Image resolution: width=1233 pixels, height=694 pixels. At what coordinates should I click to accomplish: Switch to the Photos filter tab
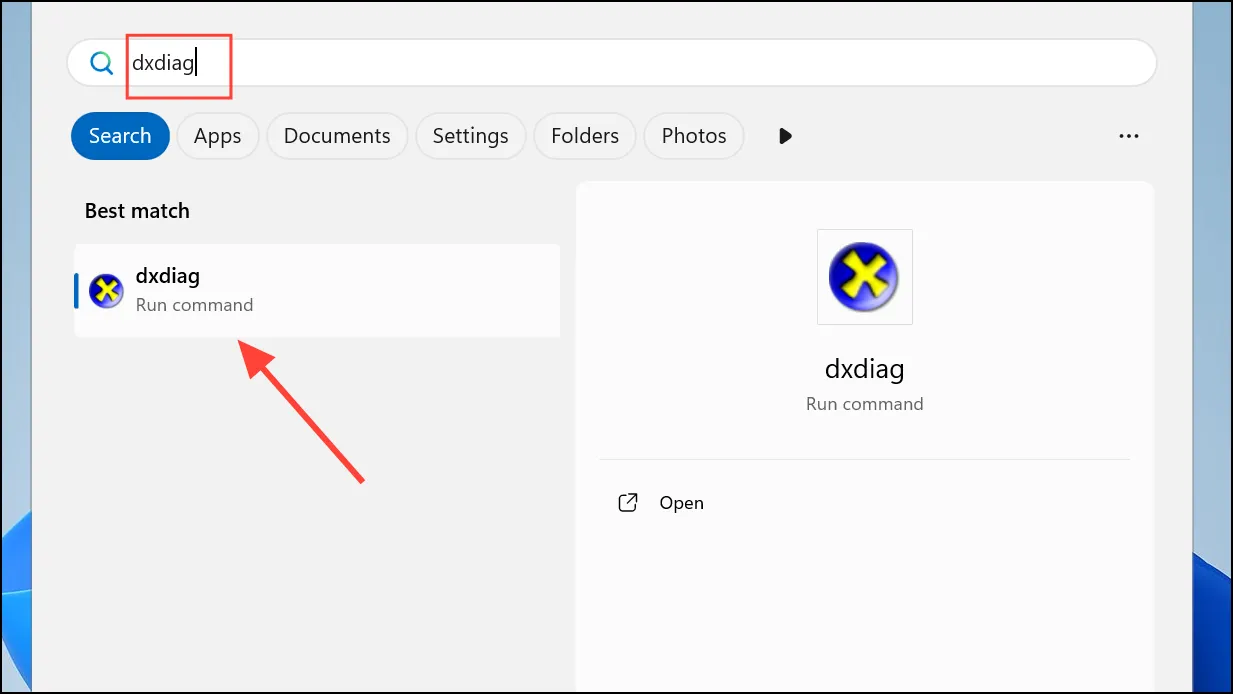pyautogui.click(x=694, y=136)
